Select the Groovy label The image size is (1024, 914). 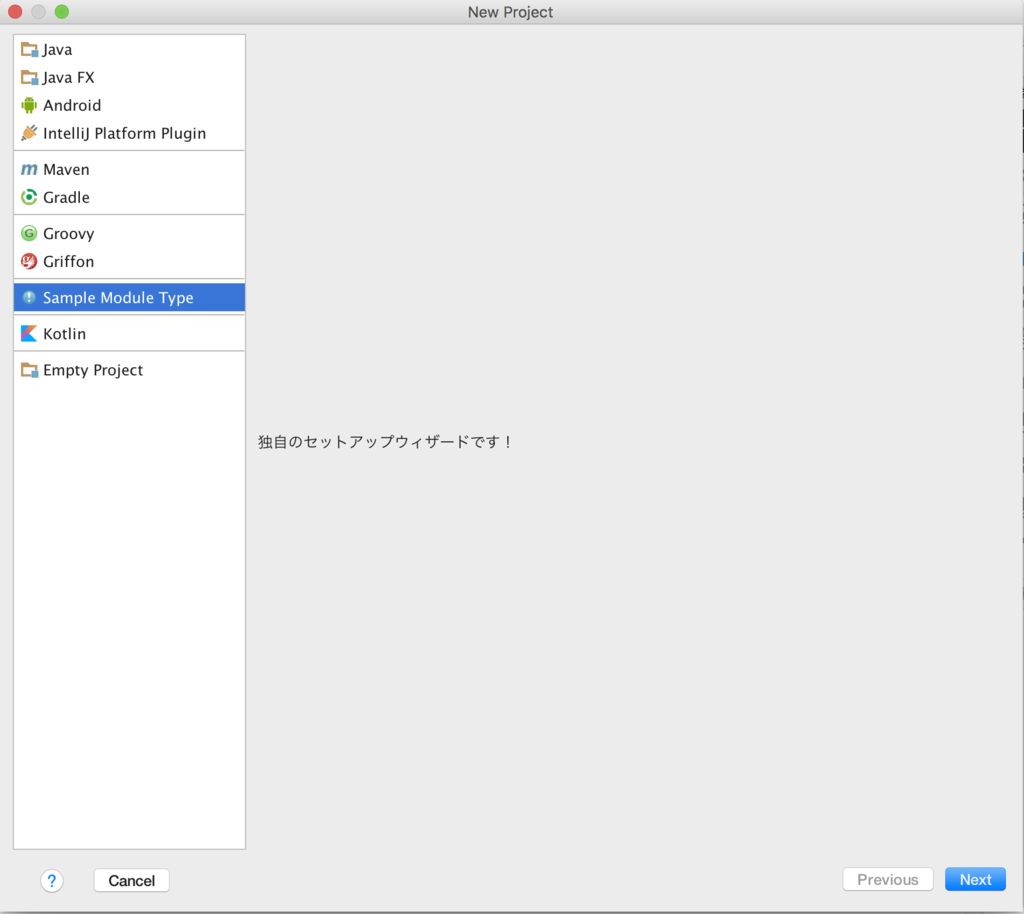[x=69, y=234]
